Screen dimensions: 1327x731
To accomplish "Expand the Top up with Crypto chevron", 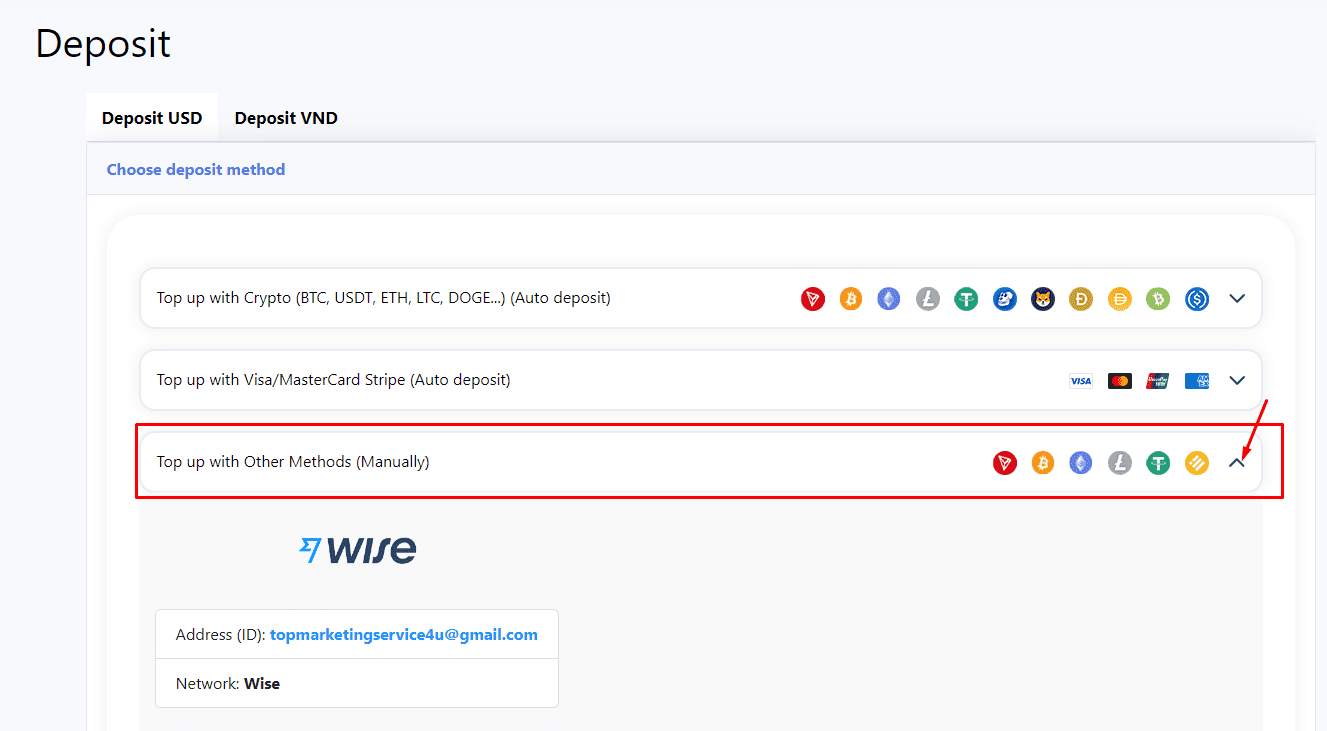I will click(x=1237, y=298).
